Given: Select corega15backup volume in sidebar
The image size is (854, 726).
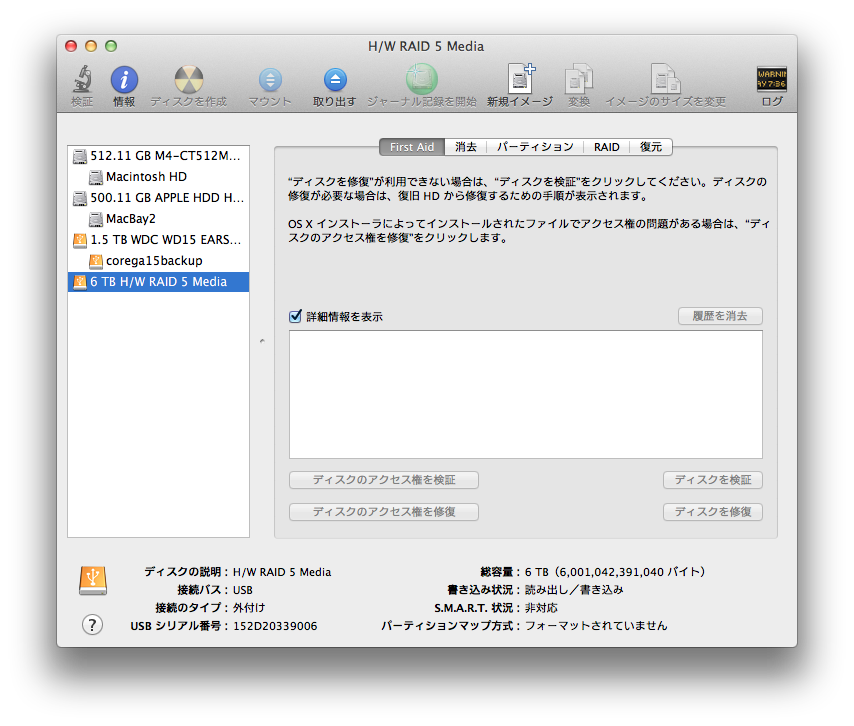Looking at the screenshot, I should [158, 261].
